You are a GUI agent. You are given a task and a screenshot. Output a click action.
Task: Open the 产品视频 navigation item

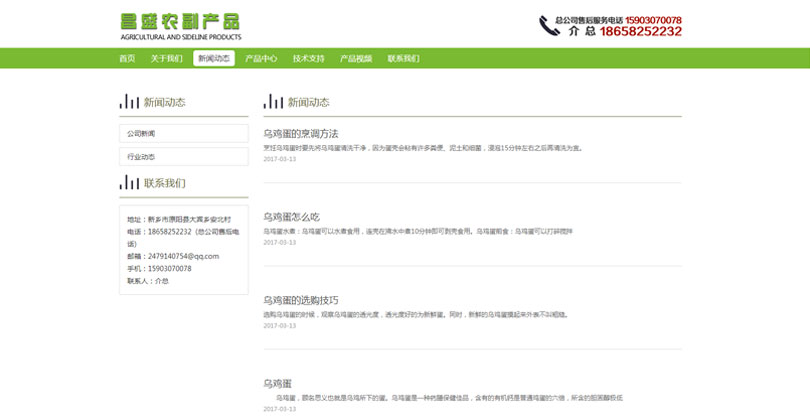356,58
